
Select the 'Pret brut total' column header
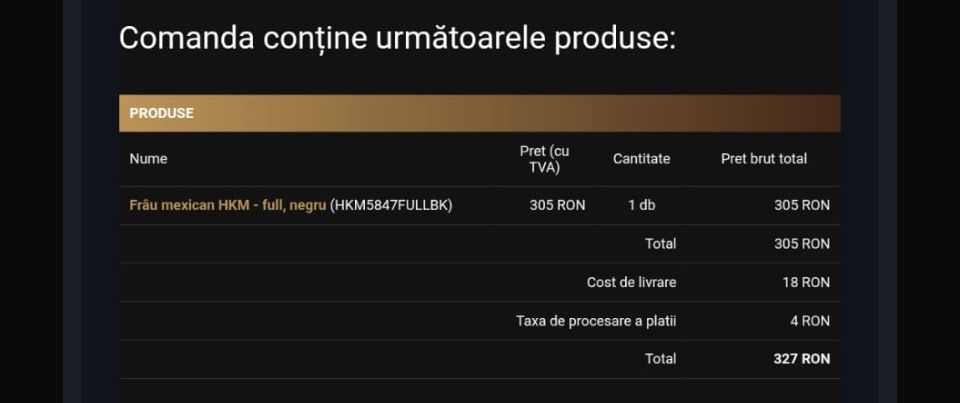pyautogui.click(x=764, y=159)
